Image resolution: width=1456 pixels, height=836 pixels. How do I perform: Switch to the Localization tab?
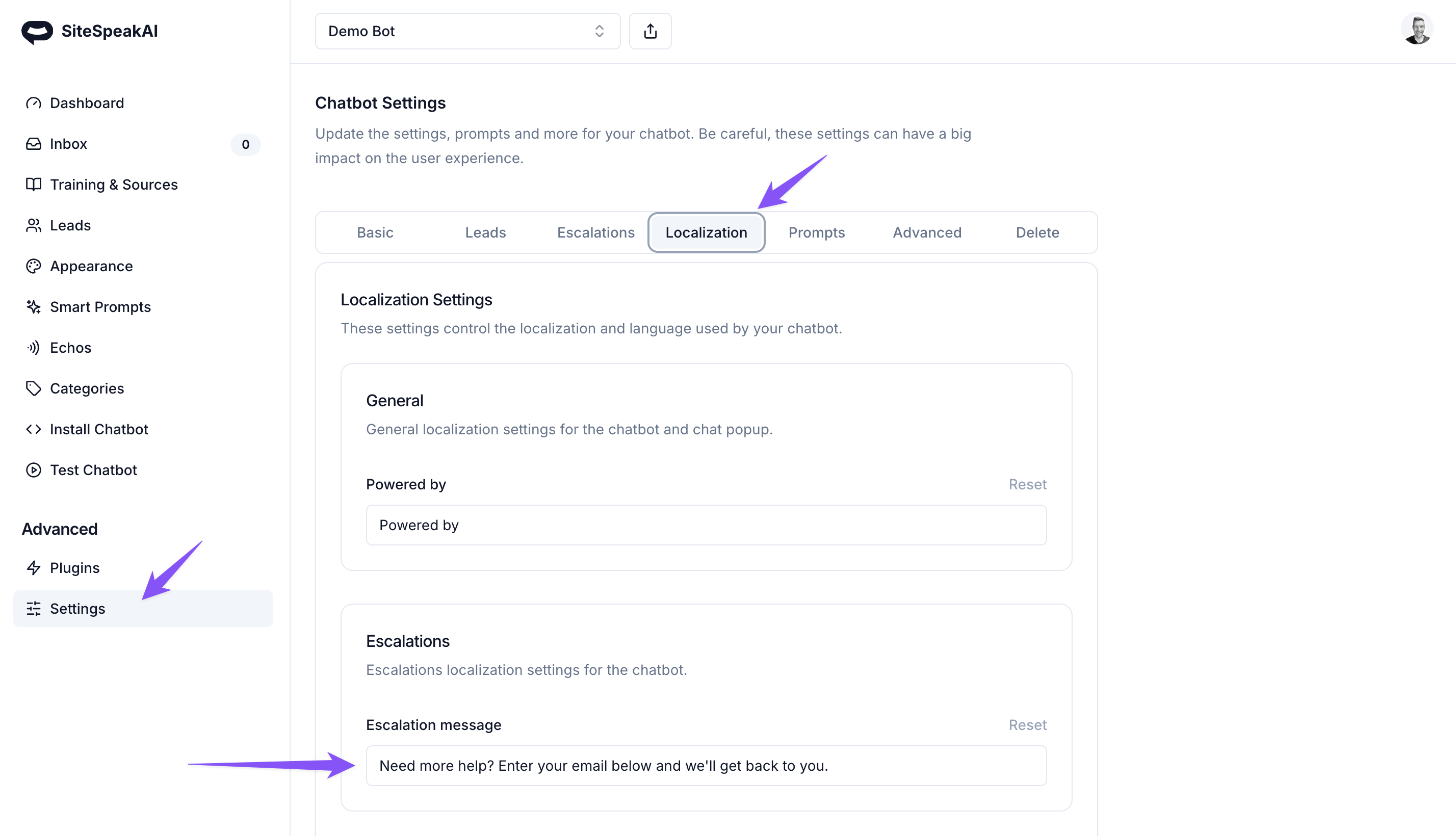click(706, 232)
